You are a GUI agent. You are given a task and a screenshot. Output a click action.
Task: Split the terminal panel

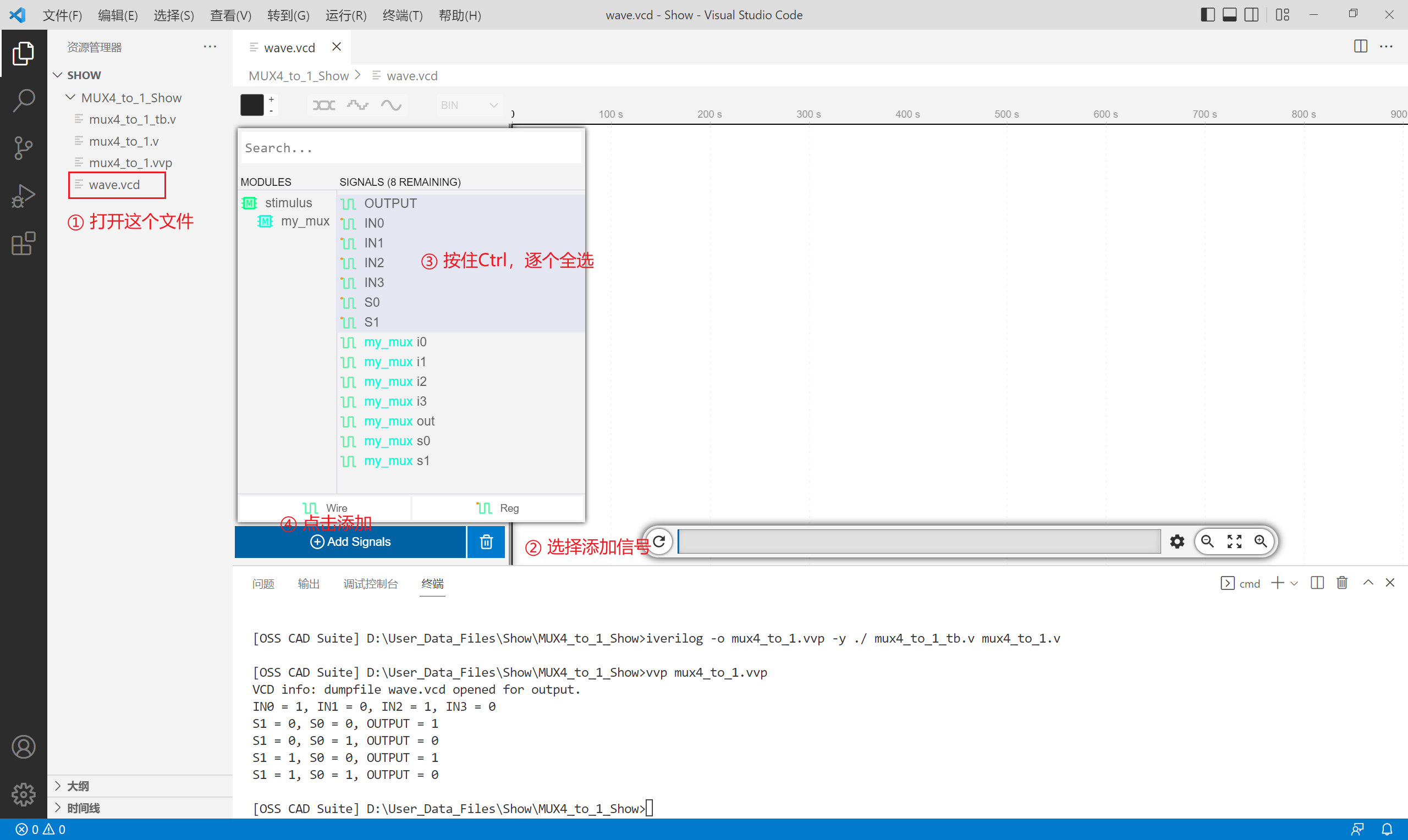click(x=1317, y=583)
